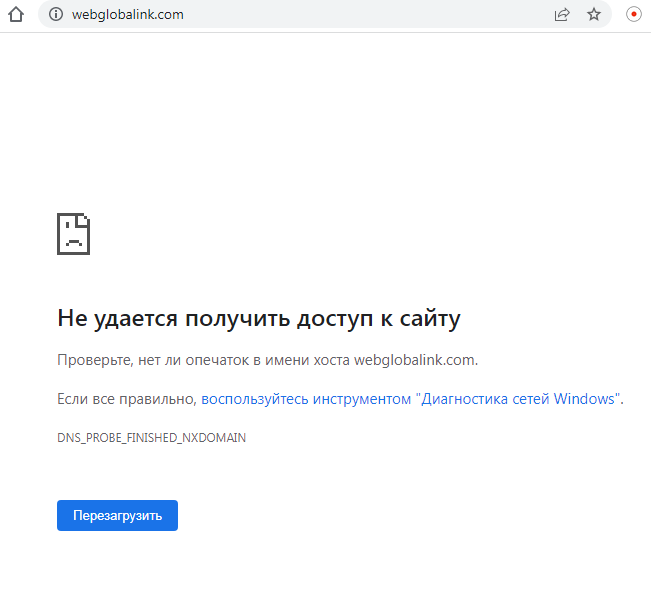This screenshot has width=651, height=592.
Task: Open the red dot extension icon
Action: pyautogui.click(x=634, y=14)
